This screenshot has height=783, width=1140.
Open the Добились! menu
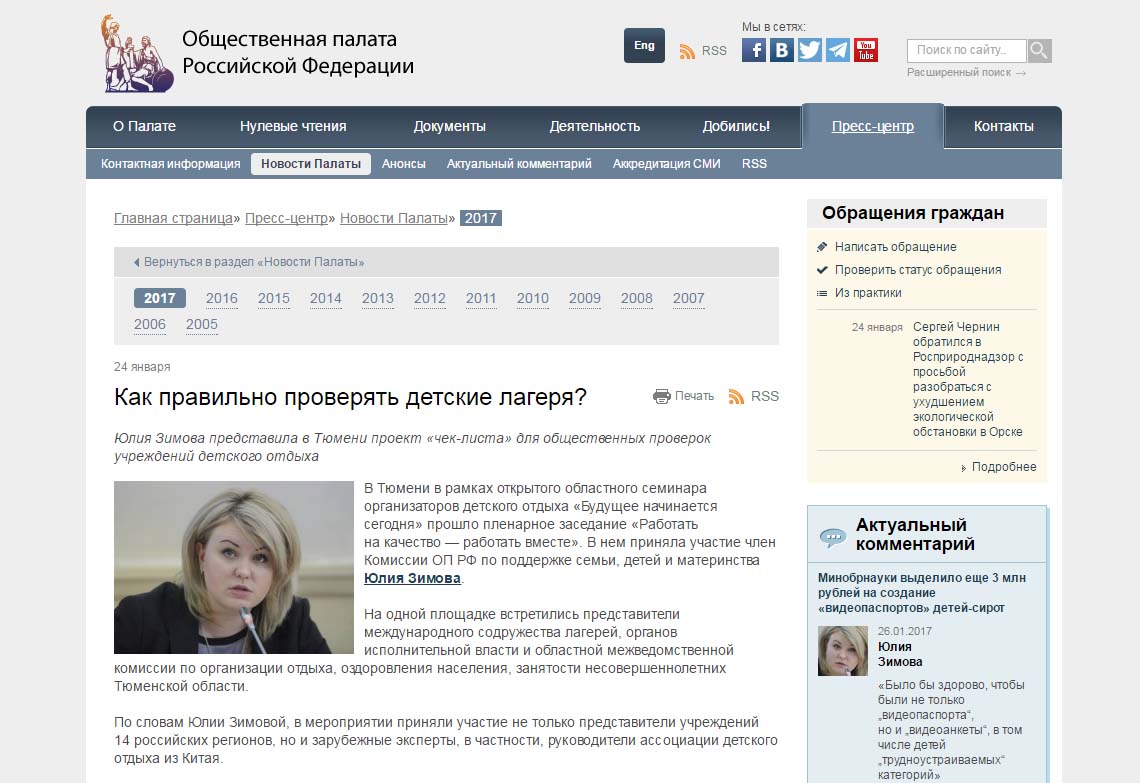tap(736, 127)
